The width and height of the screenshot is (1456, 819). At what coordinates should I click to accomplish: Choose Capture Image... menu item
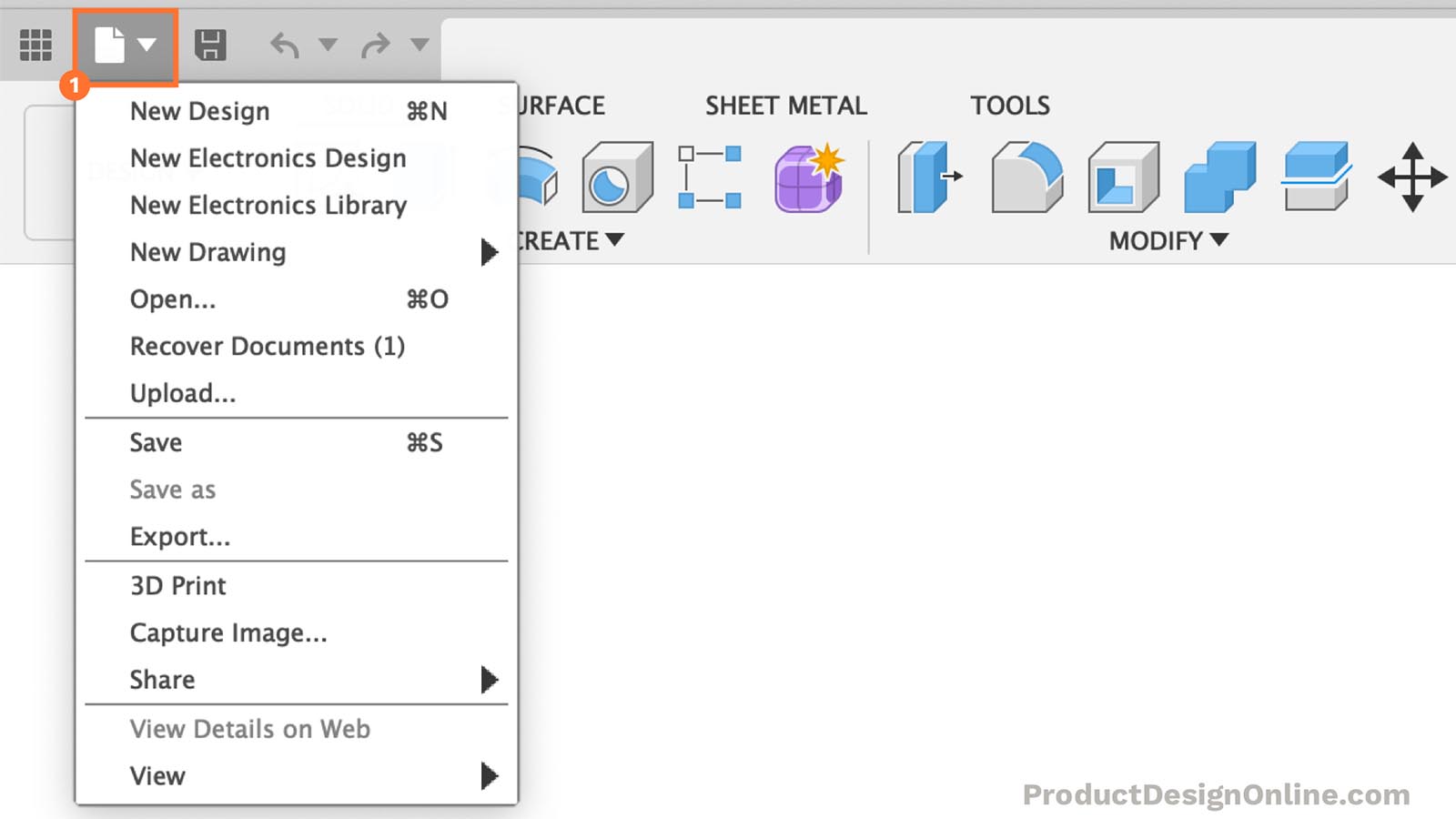[297, 633]
